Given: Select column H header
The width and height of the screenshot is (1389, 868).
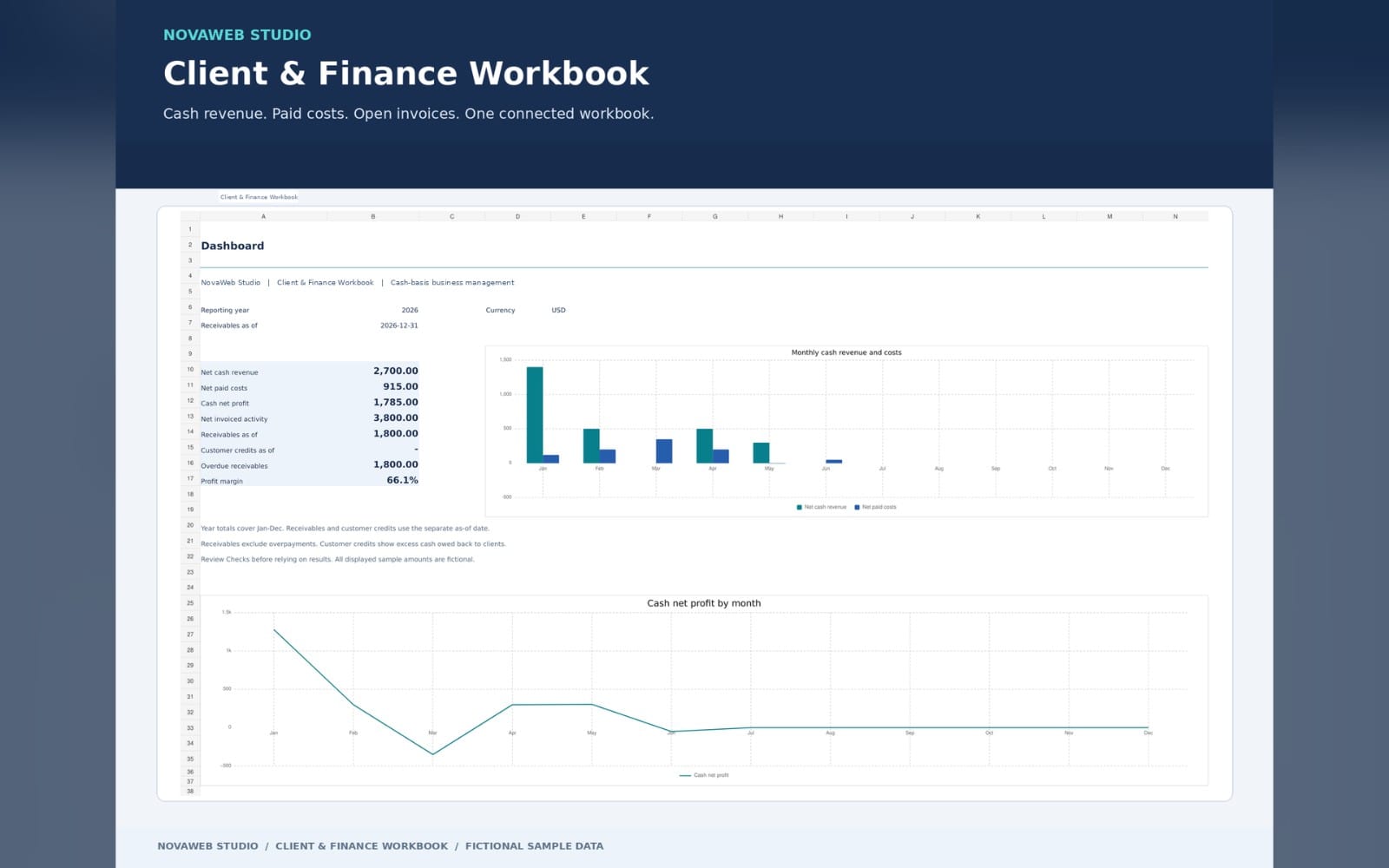Looking at the screenshot, I should (x=780, y=216).
